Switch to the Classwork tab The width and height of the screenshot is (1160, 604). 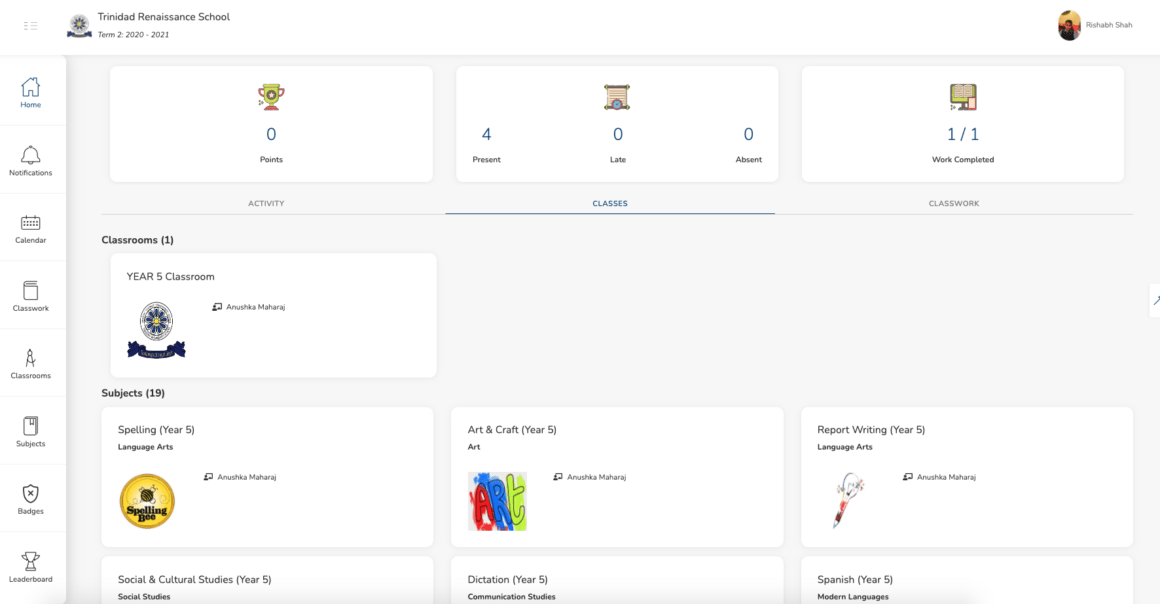point(953,203)
